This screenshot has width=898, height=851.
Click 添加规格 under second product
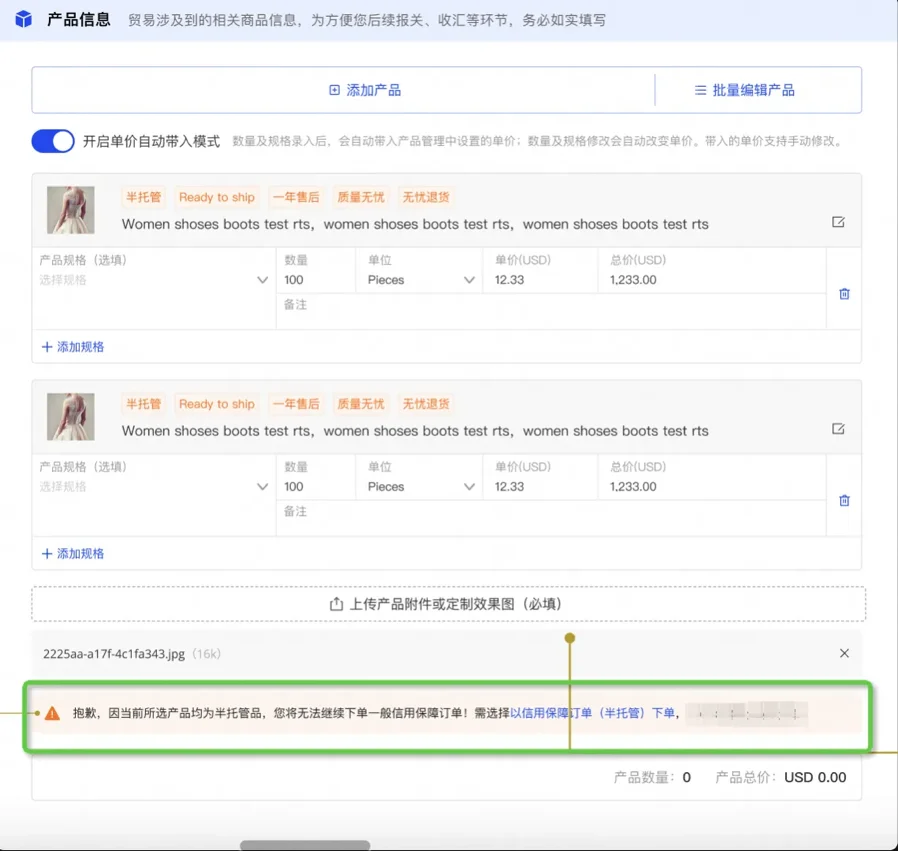[73, 554]
